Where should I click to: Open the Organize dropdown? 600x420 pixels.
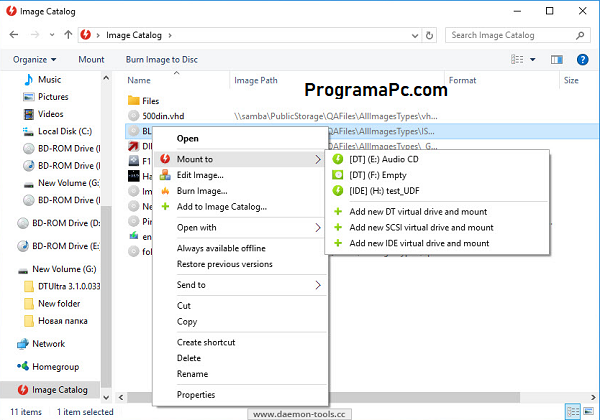click(x=37, y=59)
